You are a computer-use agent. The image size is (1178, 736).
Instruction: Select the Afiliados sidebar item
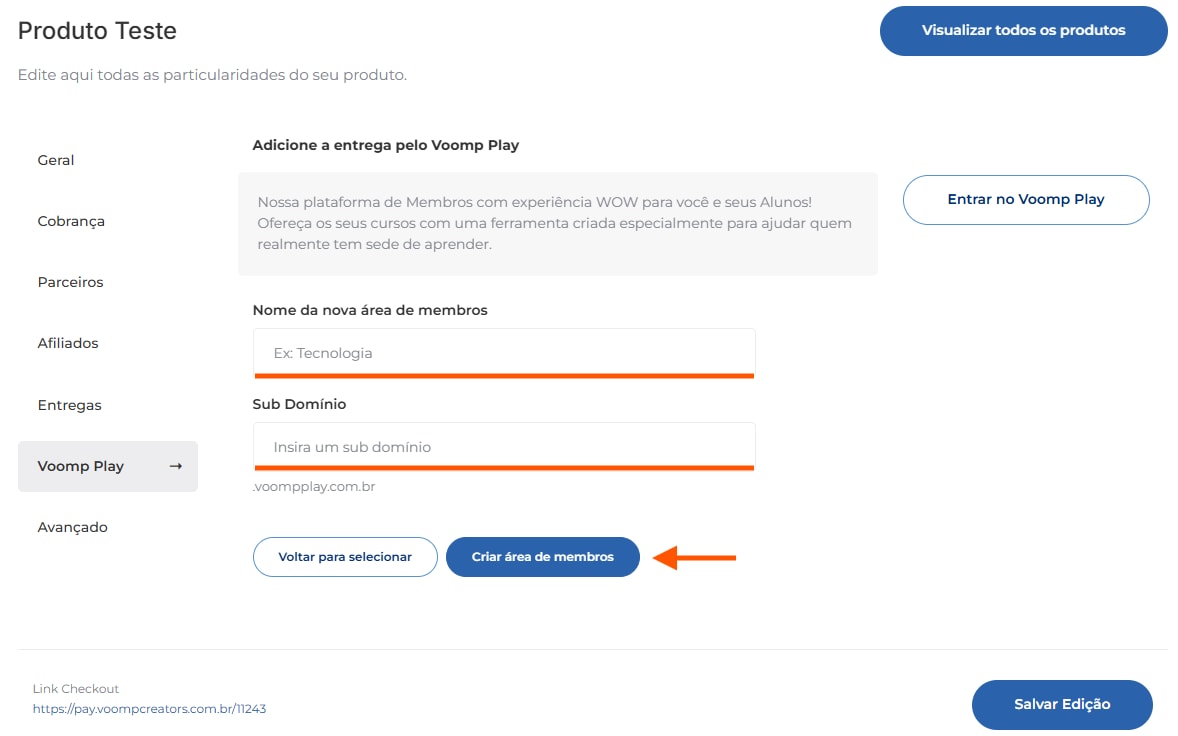(x=68, y=343)
